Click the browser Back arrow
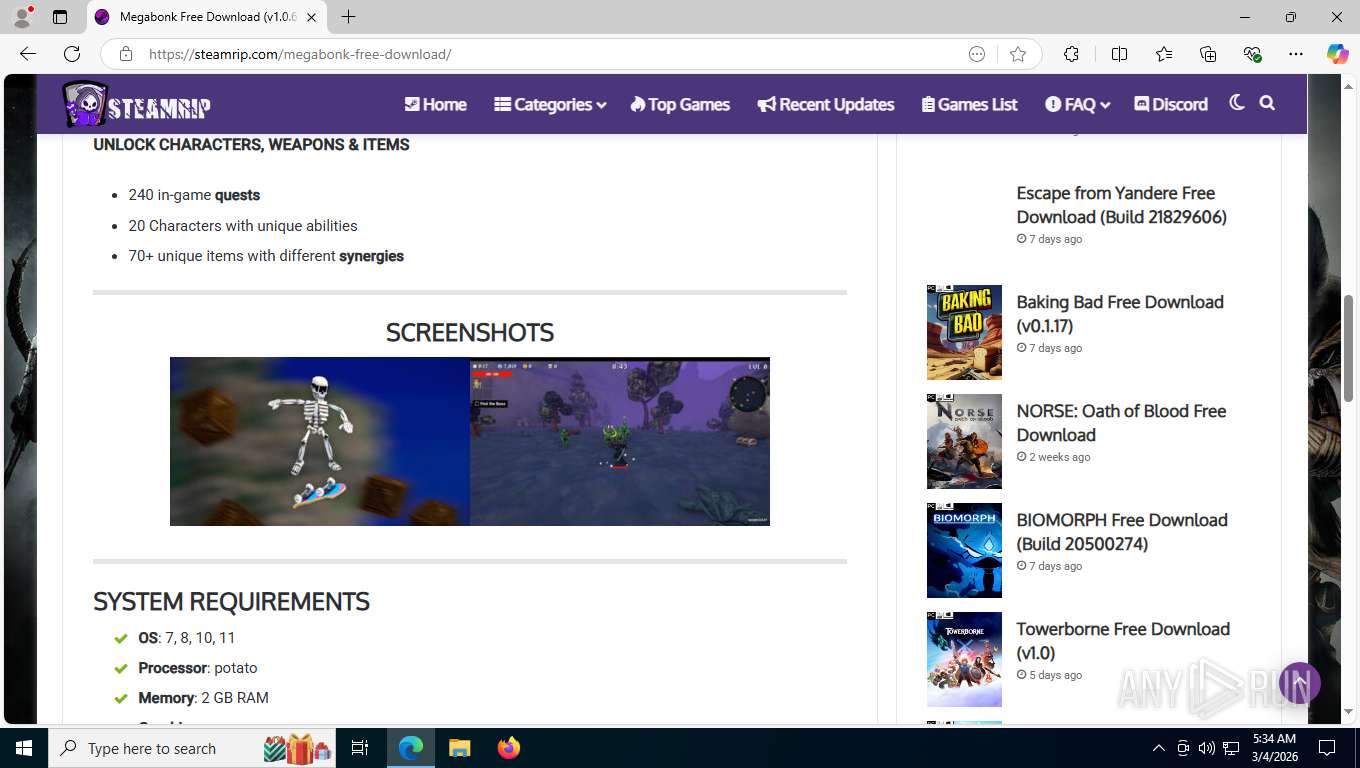This screenshot has height=768, width=1360. tap(28, 54)
